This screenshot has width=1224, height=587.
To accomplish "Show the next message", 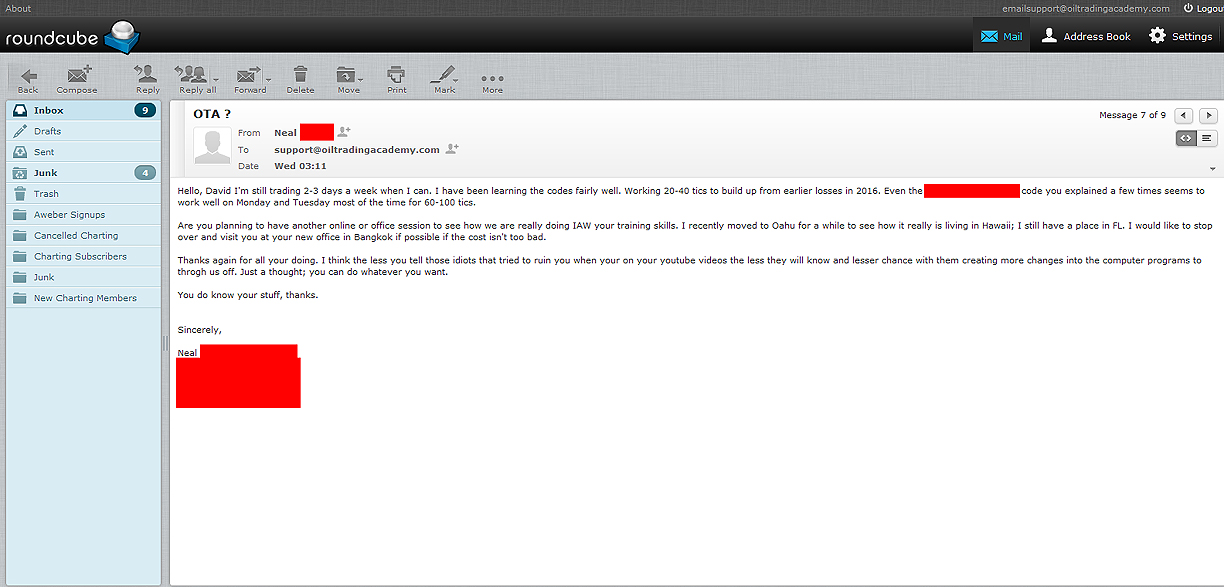I will 1208,115.
